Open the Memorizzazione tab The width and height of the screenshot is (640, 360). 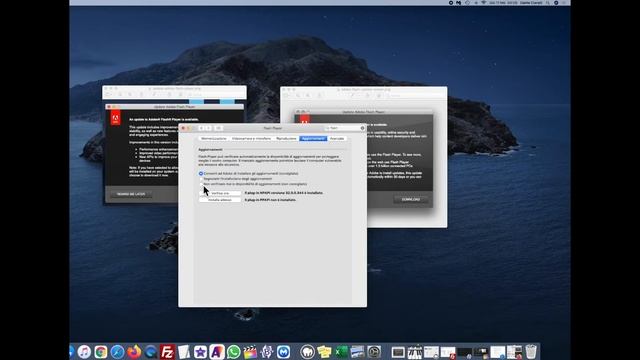click(x=214, y=139)
